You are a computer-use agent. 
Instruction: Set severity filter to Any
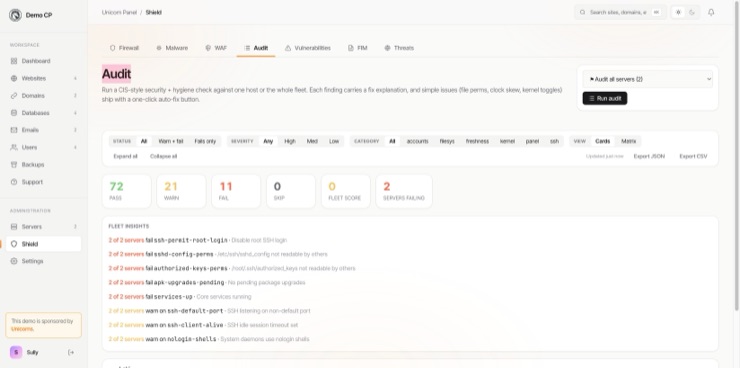coord(268,141)
